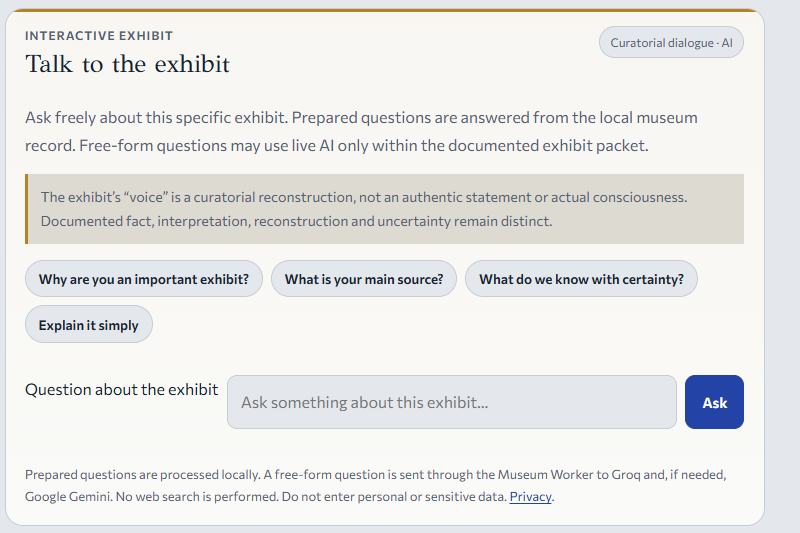Image resolution: width=800 pixels, height=533 pixels.
Task: Submit the question with the Ask button
Action: coord(714,402)
